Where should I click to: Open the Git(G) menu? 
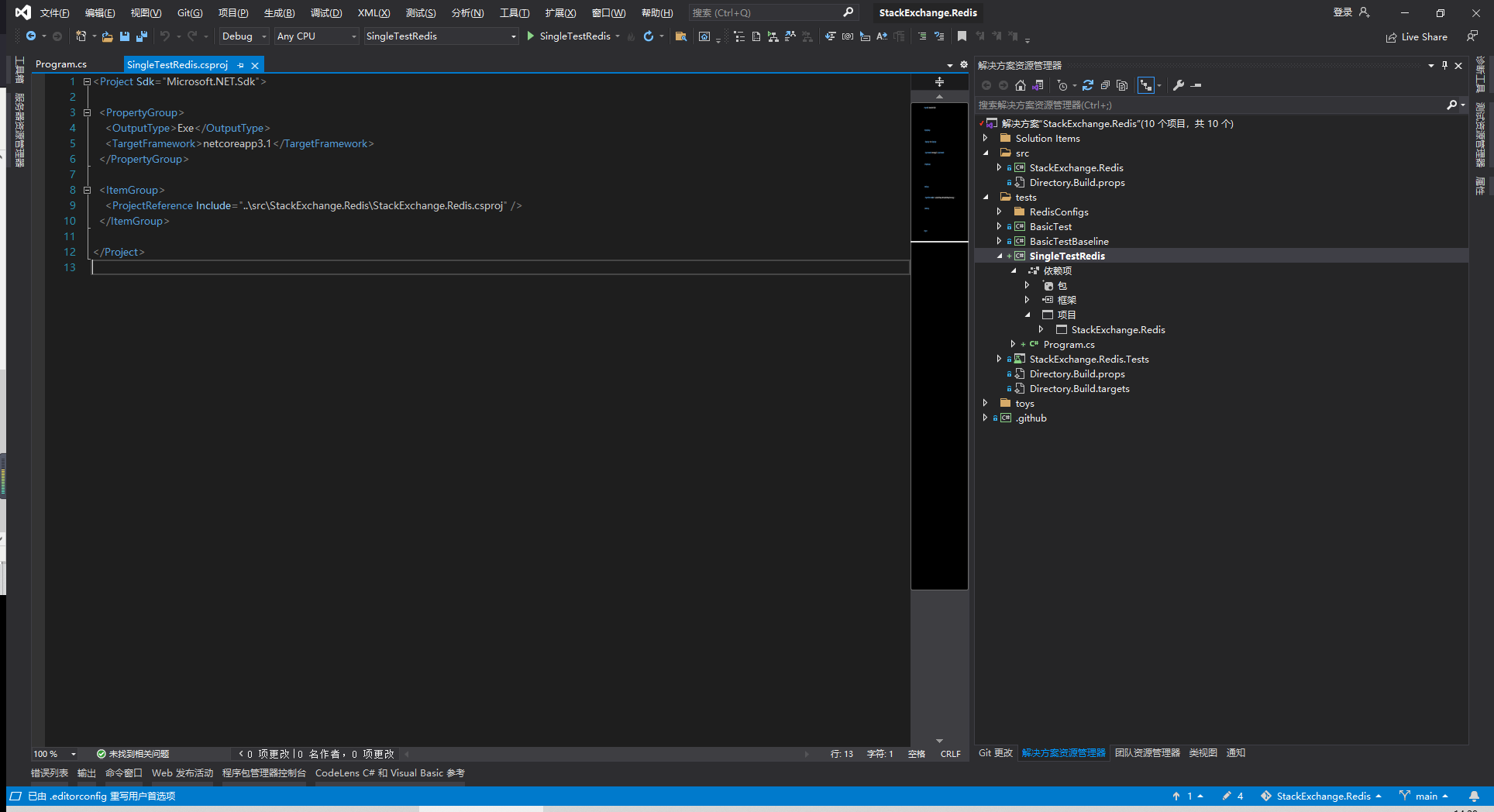coord(188,12)
